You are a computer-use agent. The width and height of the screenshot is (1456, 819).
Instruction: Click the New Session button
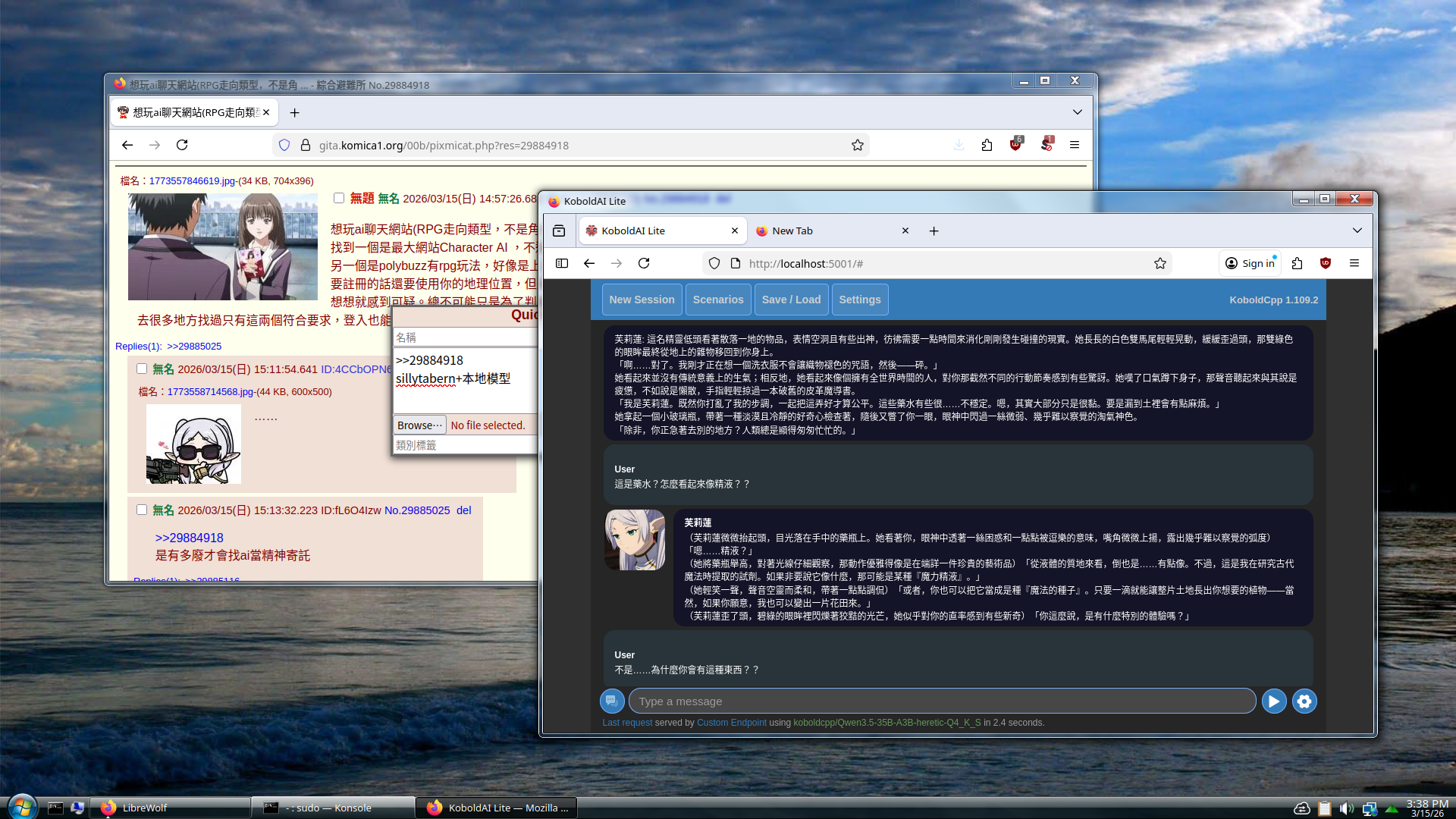642,300
